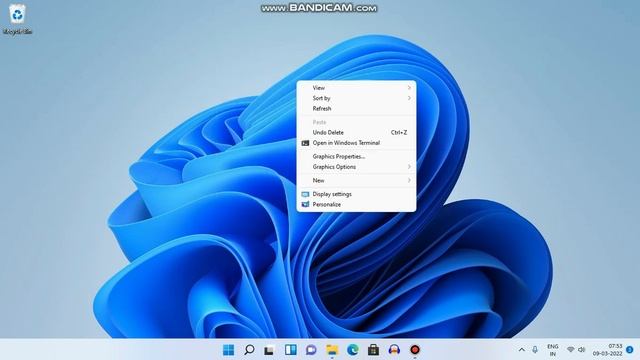Open the Widgets panel icon

[x=291, y=350]
